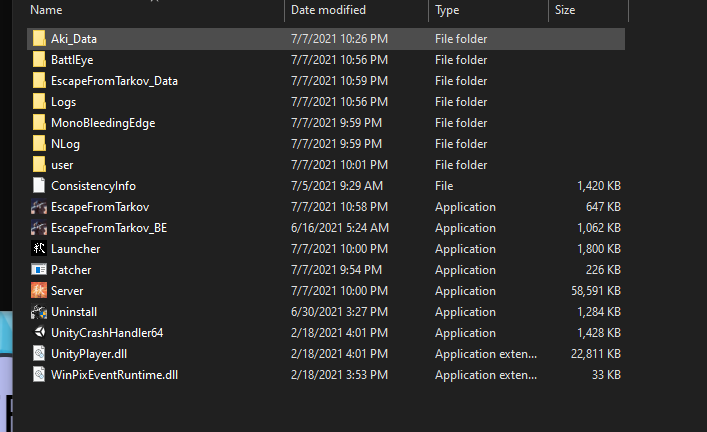Sort by Date modified column header
Screen dimensions: 707x432
click(328, 10)
